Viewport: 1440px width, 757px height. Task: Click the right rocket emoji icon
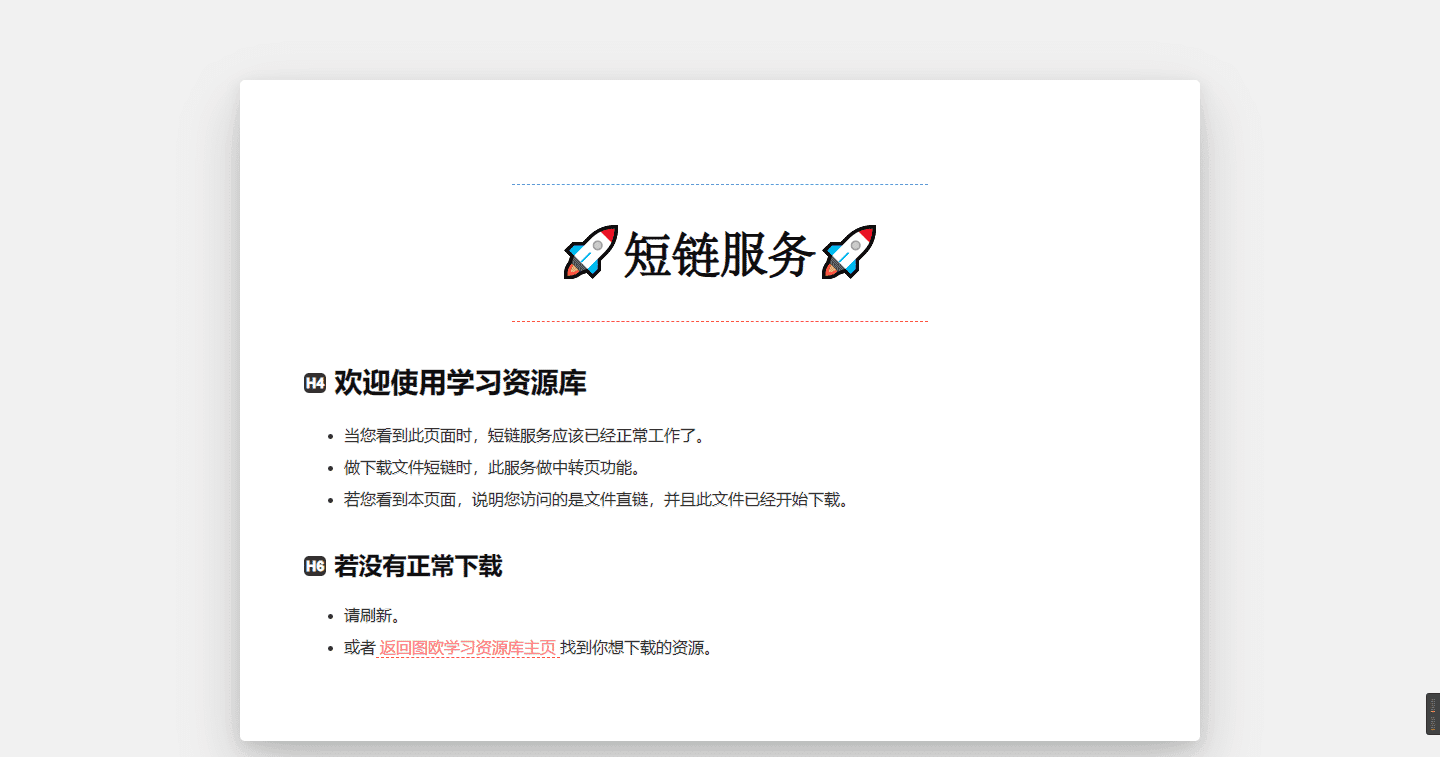(849, 252)
